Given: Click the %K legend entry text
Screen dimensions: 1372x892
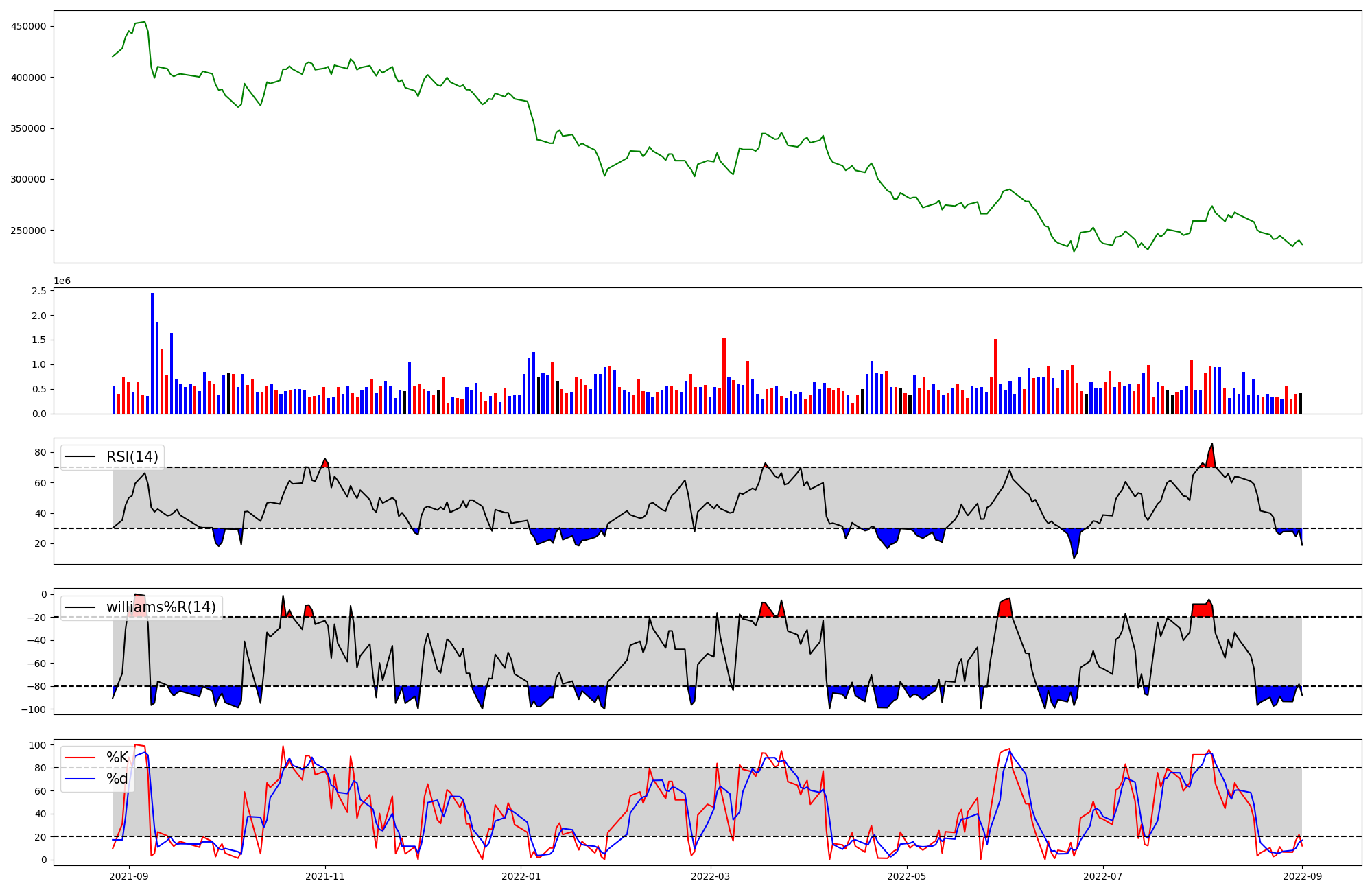Looking at the screenshot, I should (117, 758).
